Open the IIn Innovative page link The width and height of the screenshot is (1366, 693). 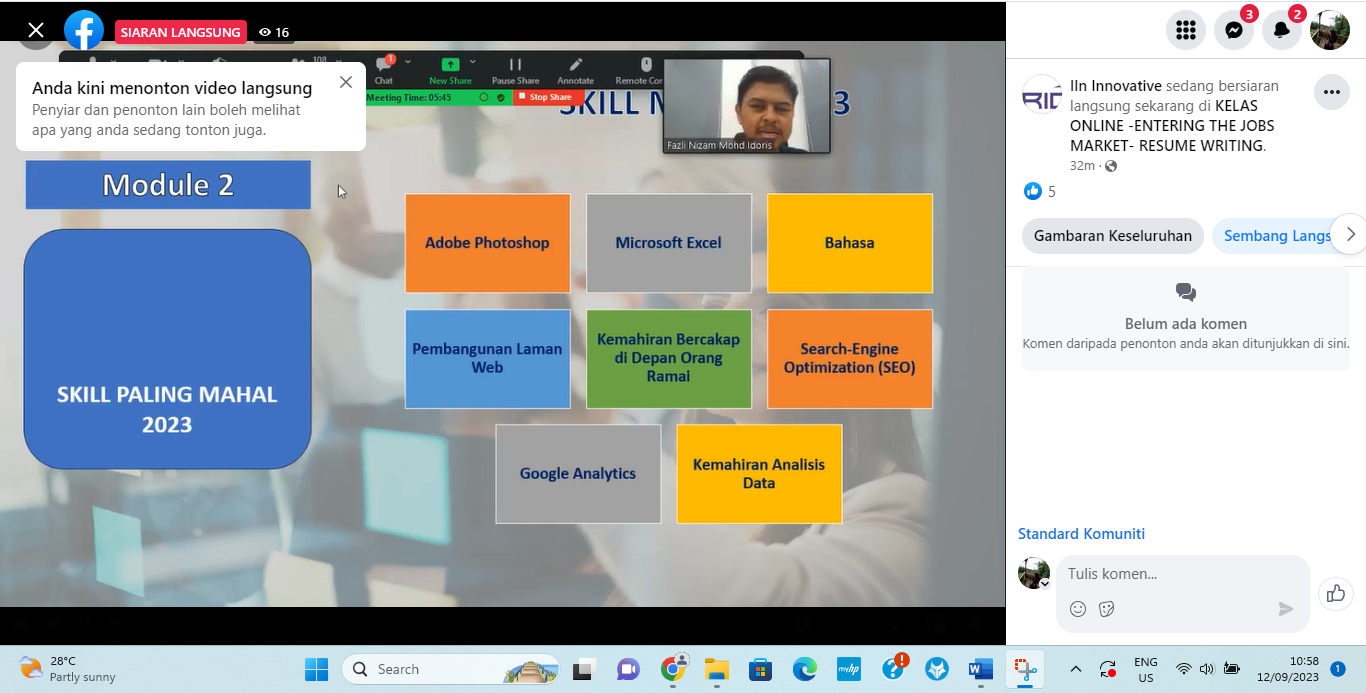click(x=1115, y=86)
